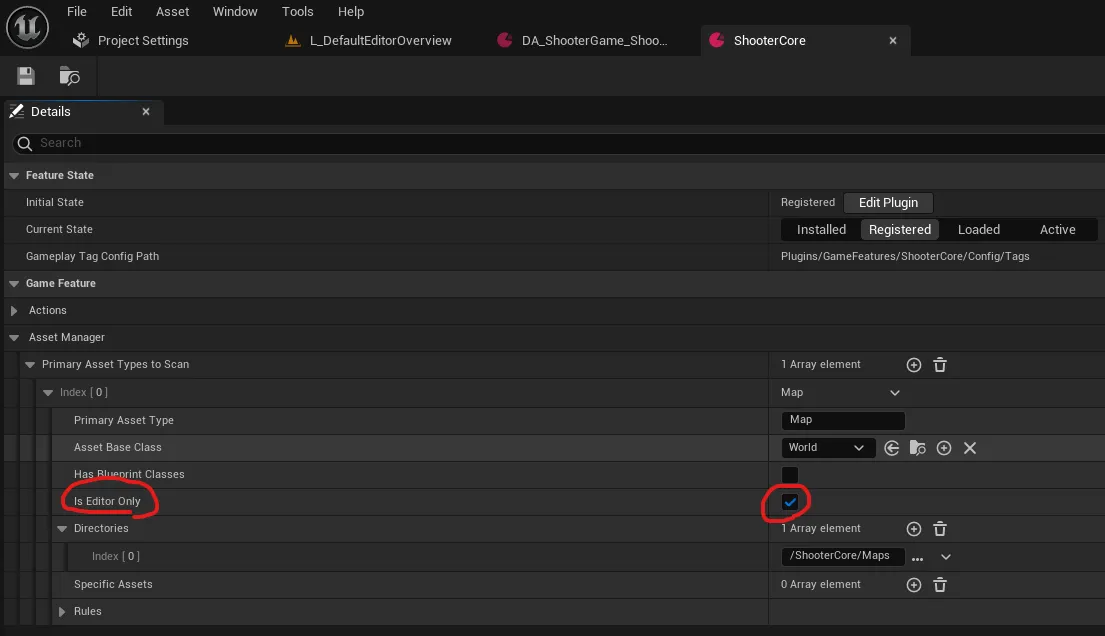Open the File menu
Viewport: 1105px width, 636px height.
point(77,11)
